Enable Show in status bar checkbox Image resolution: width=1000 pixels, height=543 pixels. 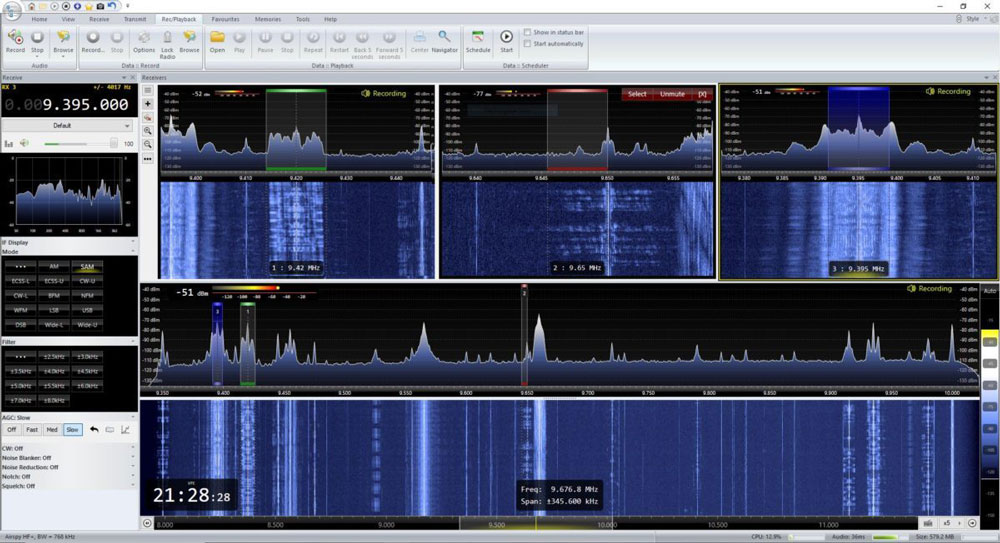click(x=527, y=32)
